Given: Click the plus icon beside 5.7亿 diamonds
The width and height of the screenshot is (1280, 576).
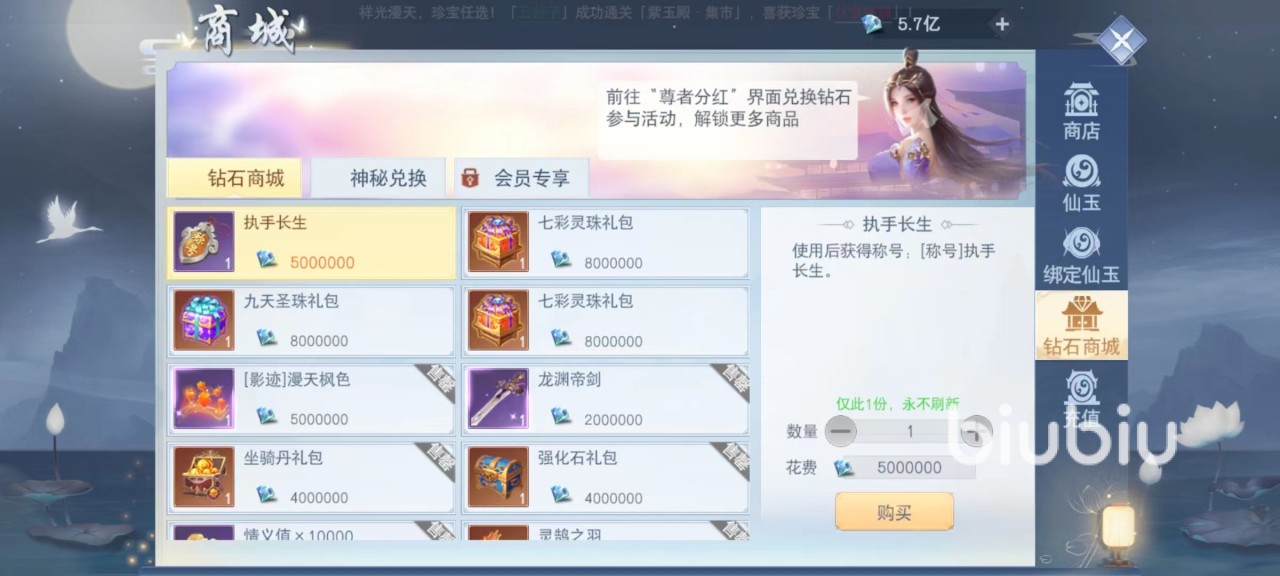Looking at the screenshot, I should (x=1002, y=24).
